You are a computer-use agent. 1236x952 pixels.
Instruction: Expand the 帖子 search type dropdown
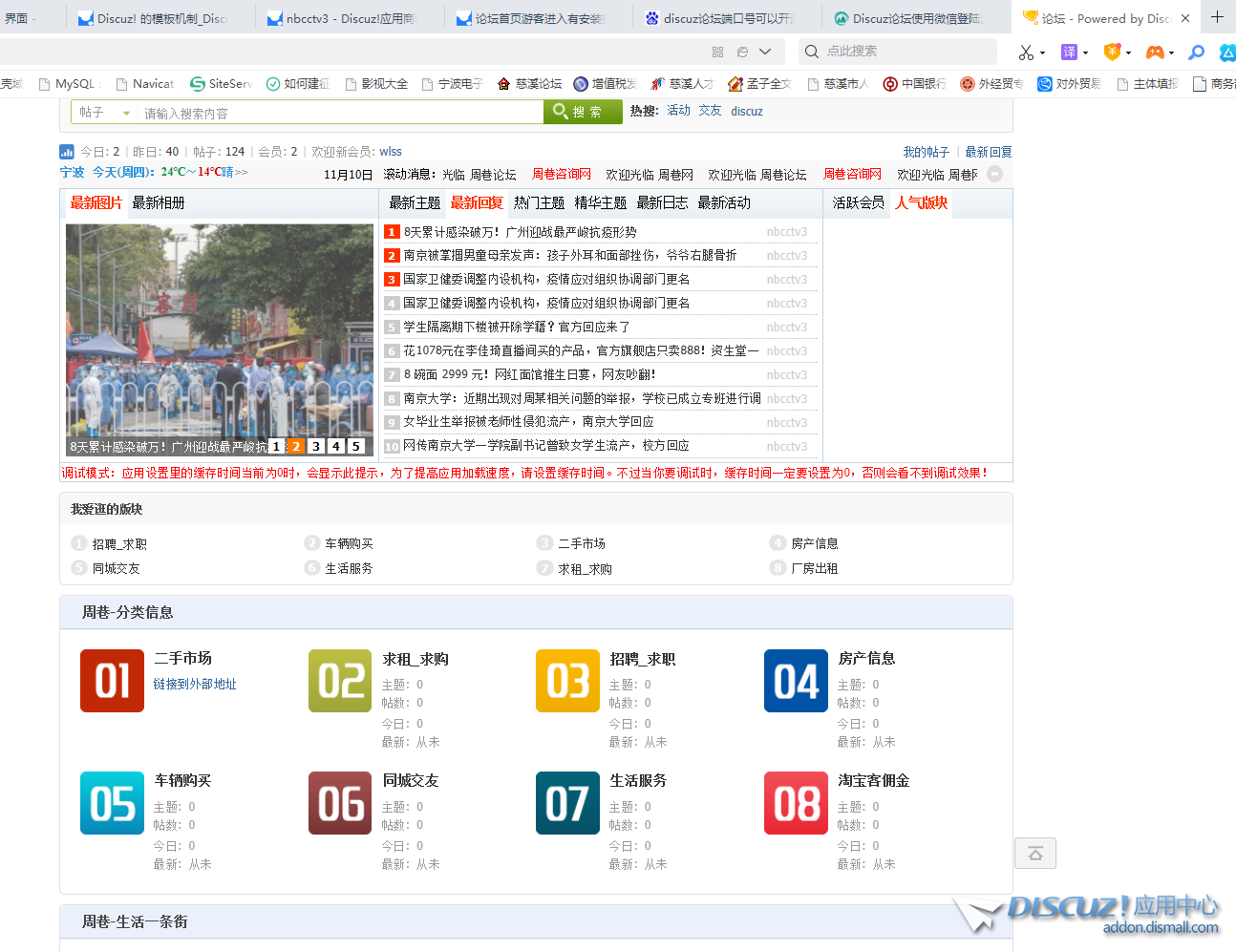click(x=127, y=113)
